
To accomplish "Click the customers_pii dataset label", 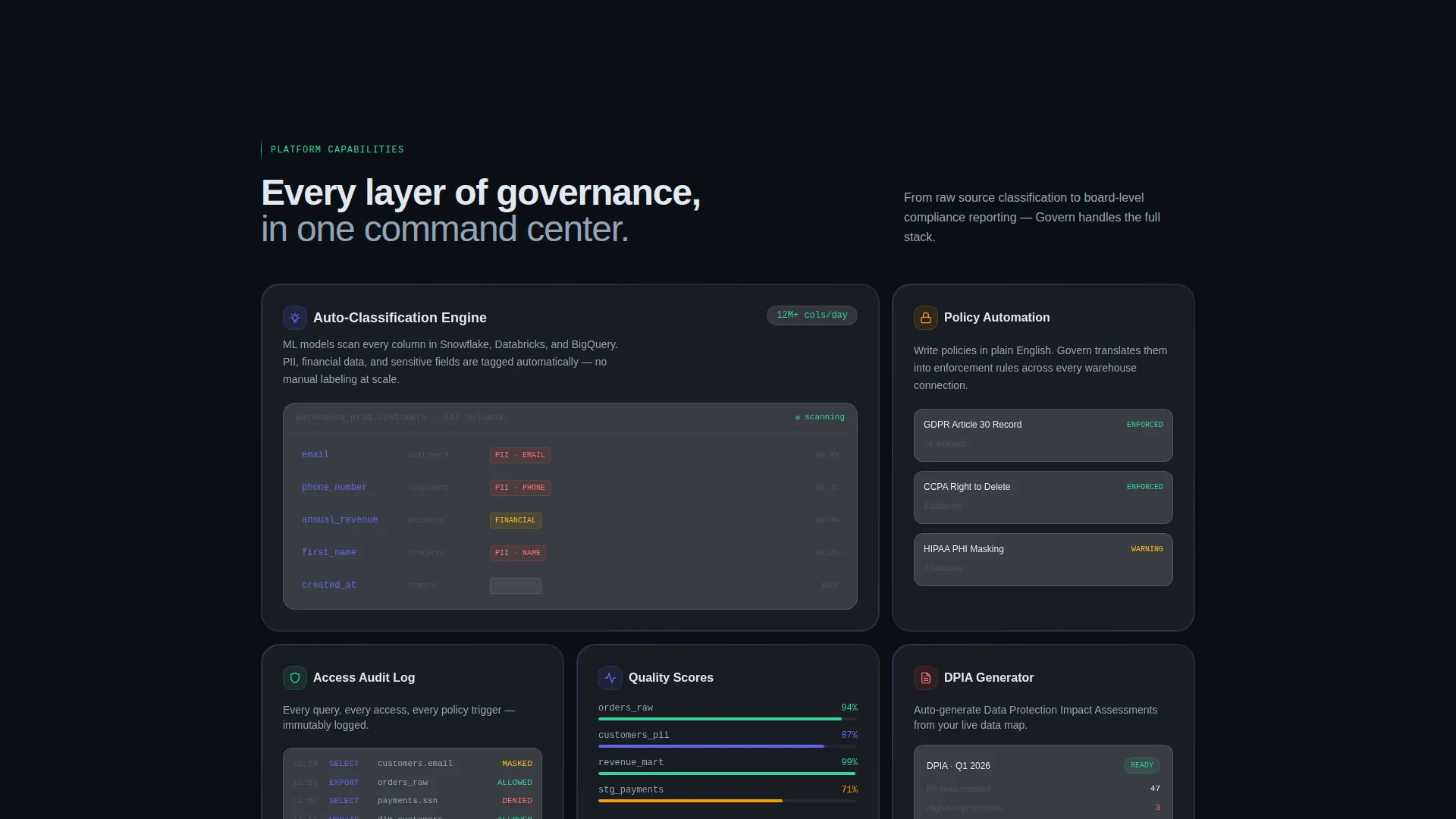I will [634, 736].
